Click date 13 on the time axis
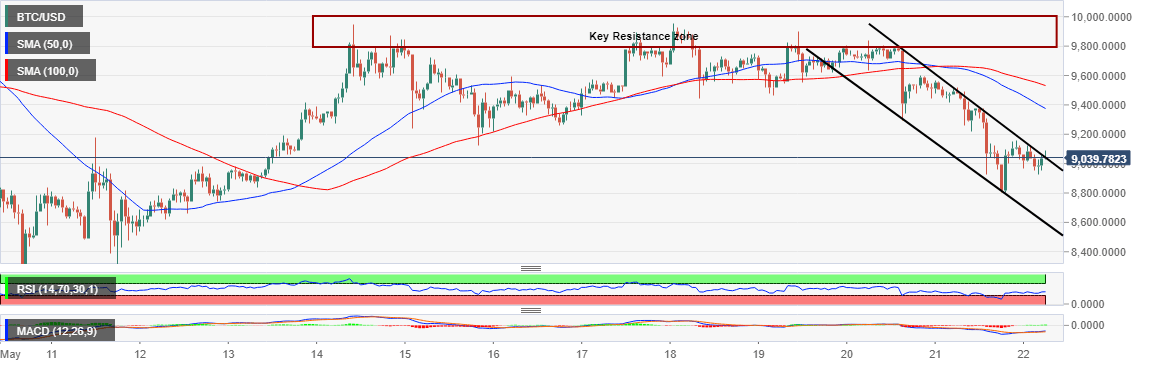The height and width of the screenshot is (367, 1153). click(228, 354)
